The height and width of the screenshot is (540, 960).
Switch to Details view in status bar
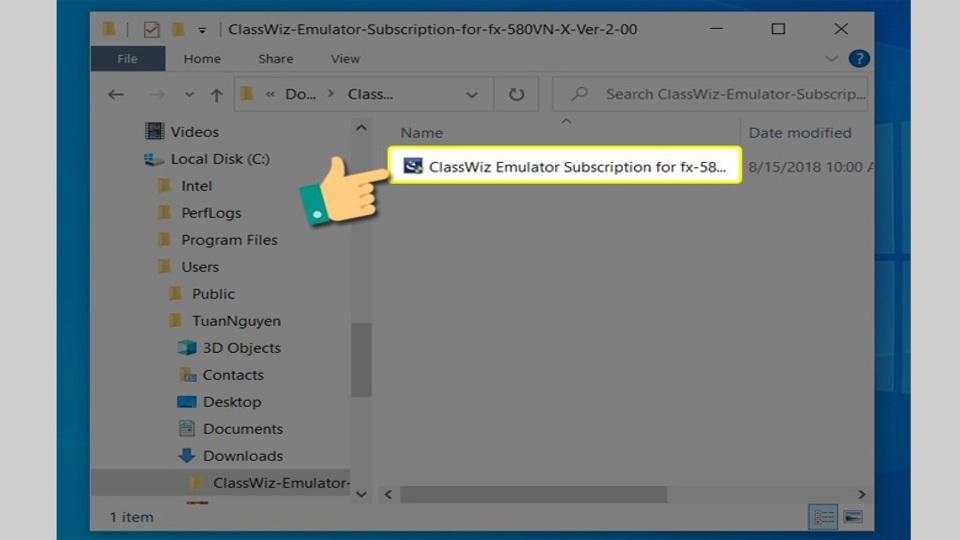823,517
